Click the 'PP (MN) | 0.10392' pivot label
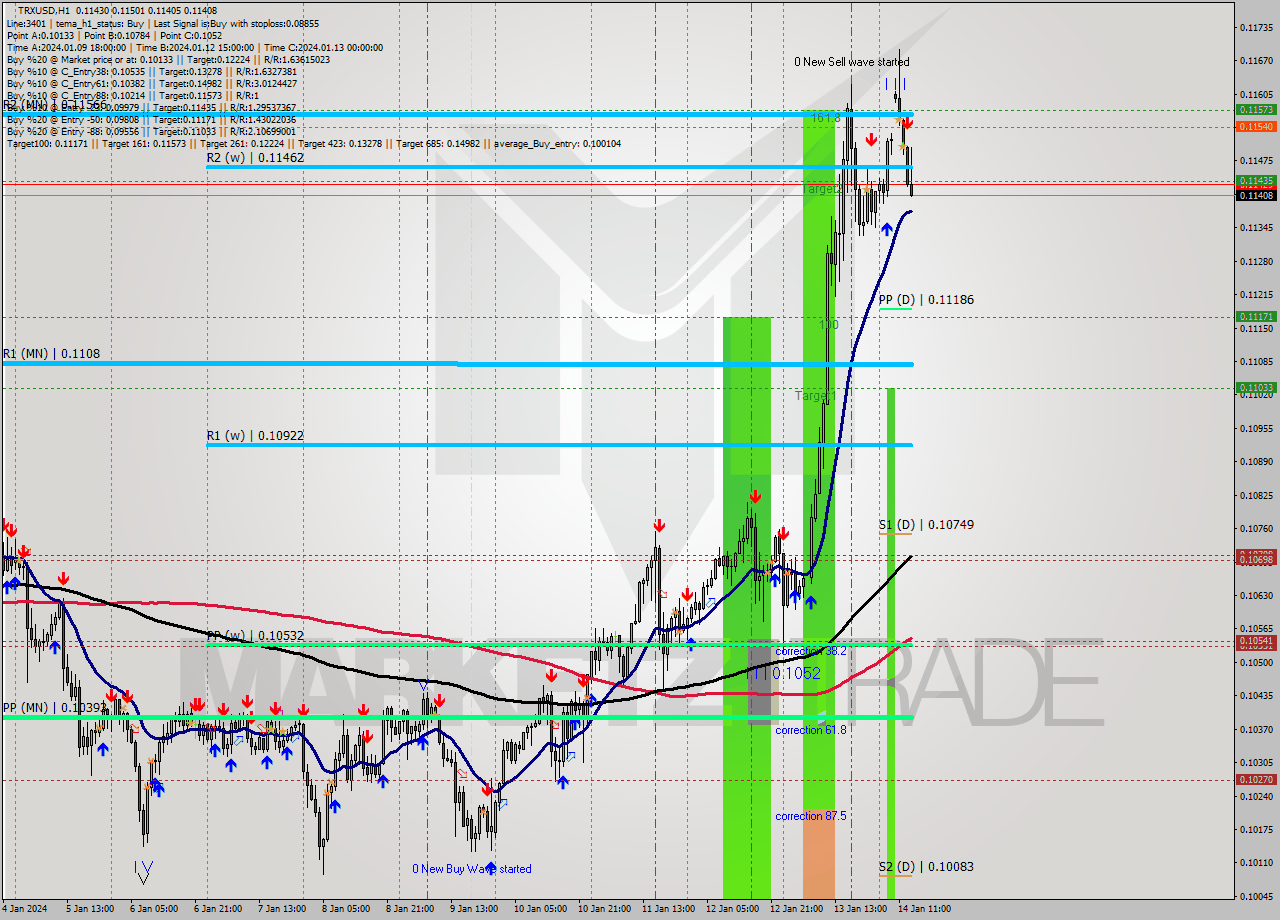 tap(54, 708)
